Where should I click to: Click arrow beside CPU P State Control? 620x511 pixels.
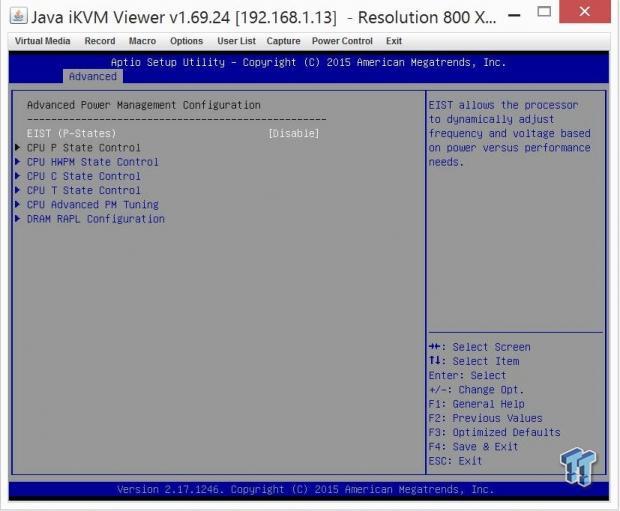pyautogui.click(x=17, y=147)
